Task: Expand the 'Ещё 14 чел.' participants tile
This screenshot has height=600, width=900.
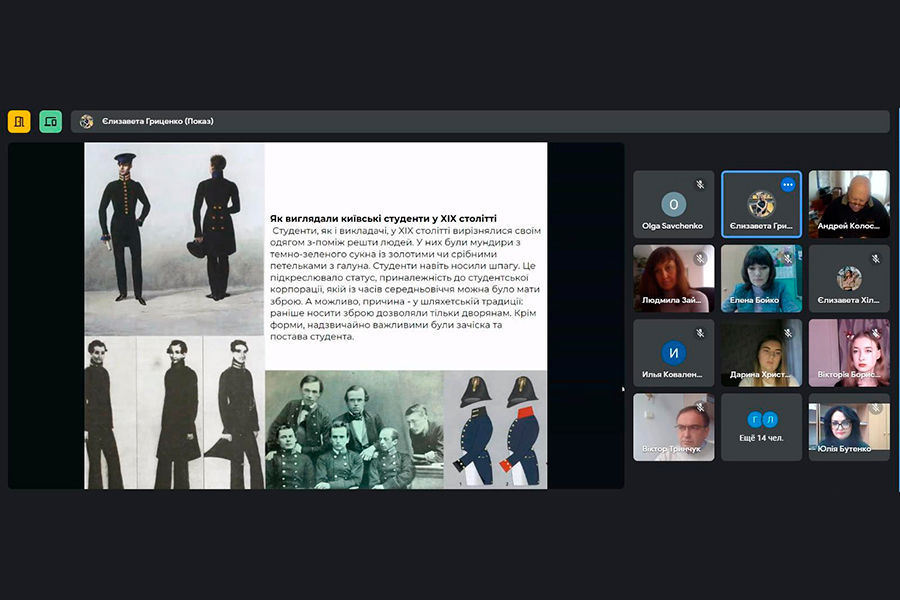Action: click(x=762, y=427)
